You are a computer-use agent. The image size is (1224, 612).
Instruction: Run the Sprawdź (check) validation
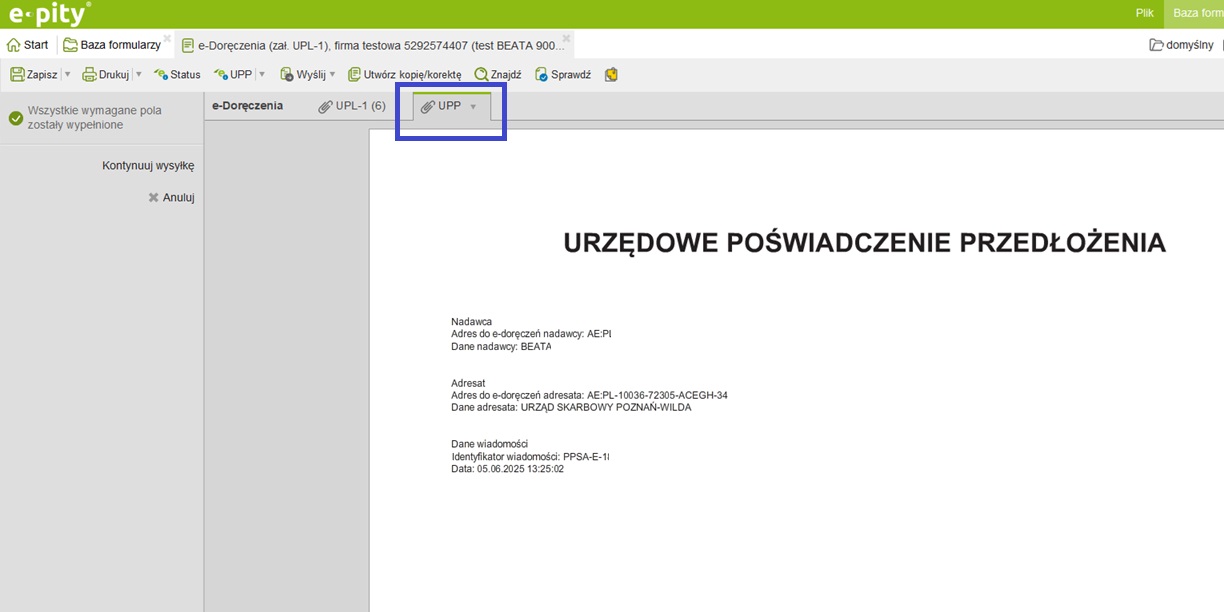(x=563, y=74)
